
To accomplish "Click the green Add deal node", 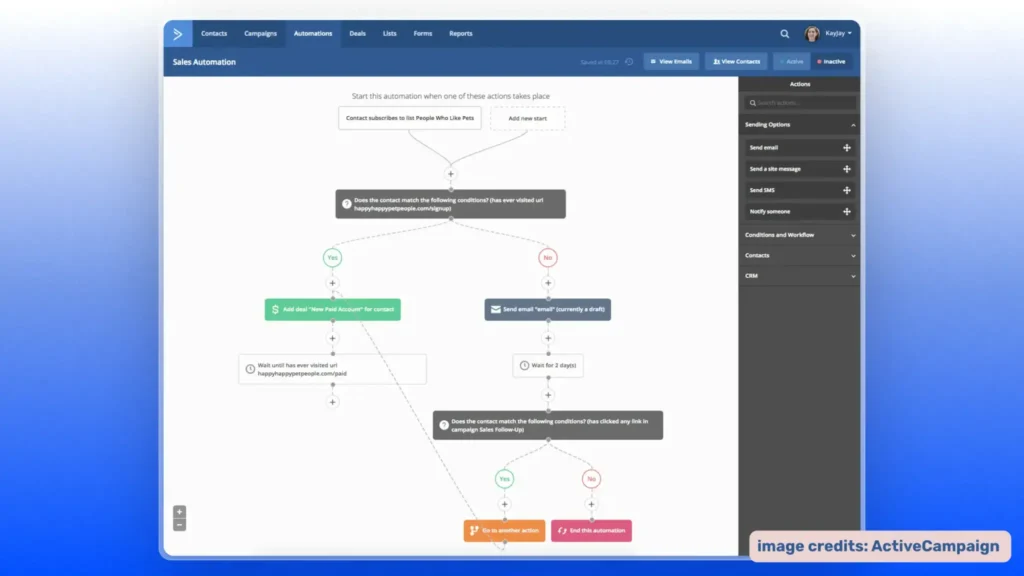I will [x=332, y=309].
